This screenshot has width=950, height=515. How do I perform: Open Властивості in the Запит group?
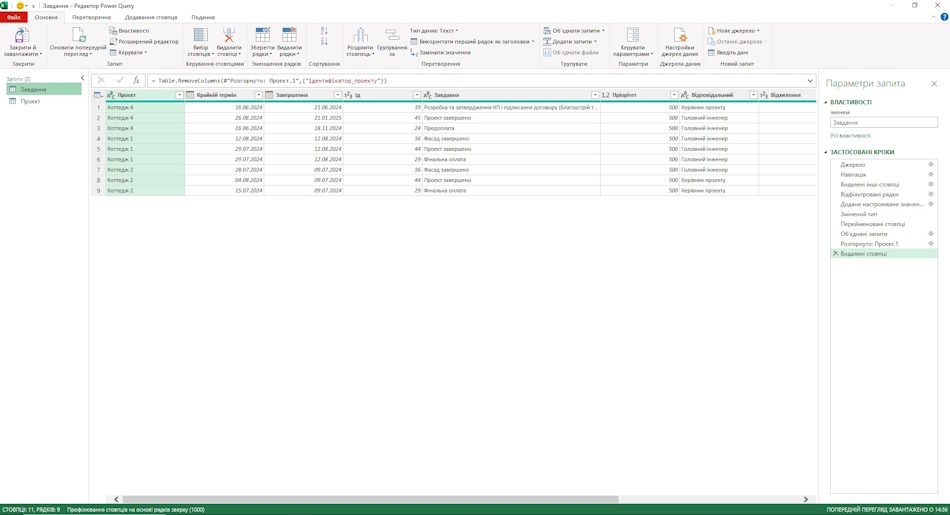click(129, 30)
